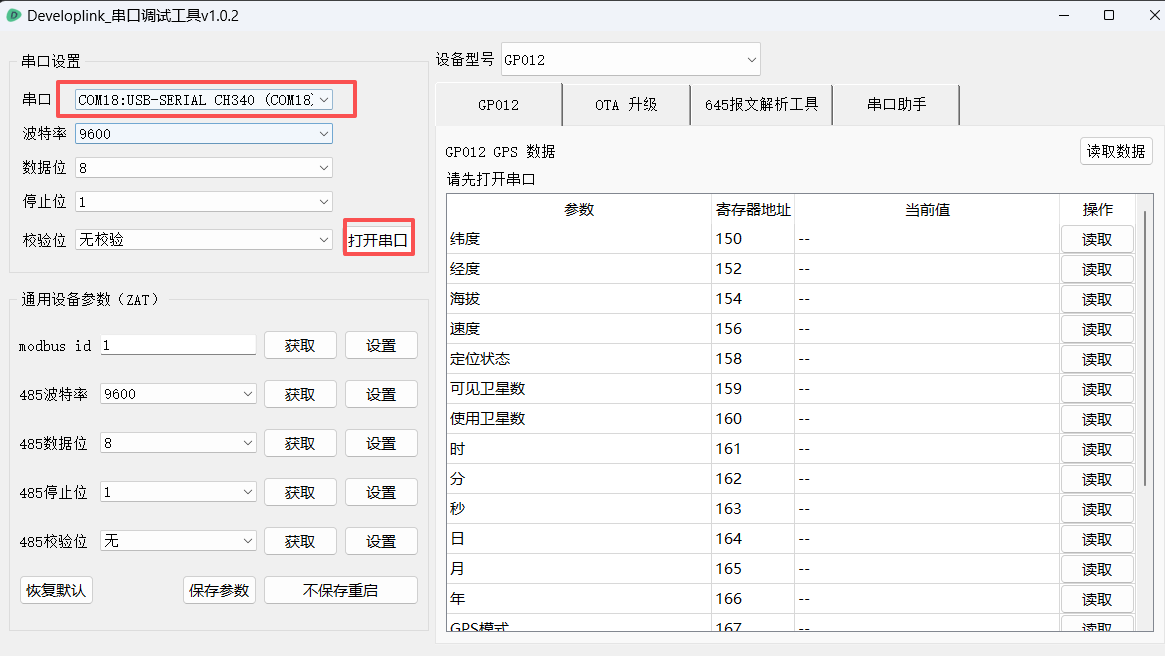Expand the 波特率 9600 dropdown
Image resolution: width=1165 pixels, height=656 pixels.
click(204, 134)
